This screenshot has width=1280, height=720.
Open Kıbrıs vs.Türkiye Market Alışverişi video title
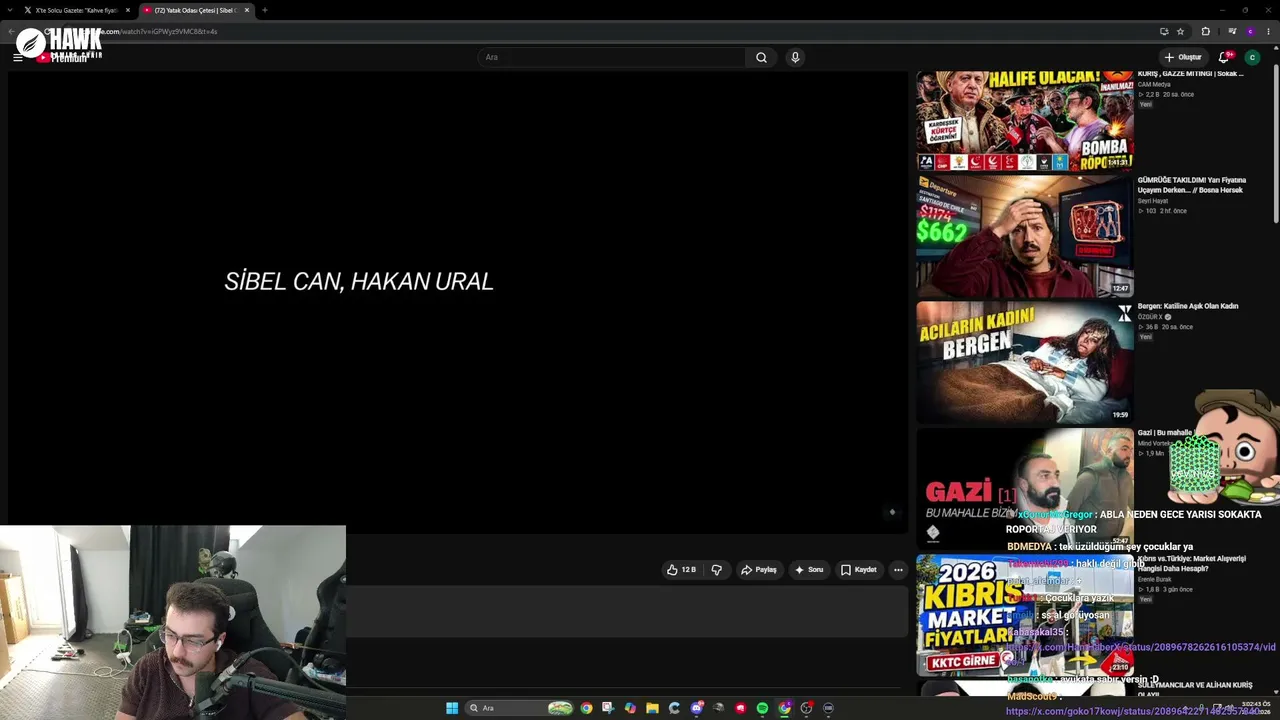1192,563
